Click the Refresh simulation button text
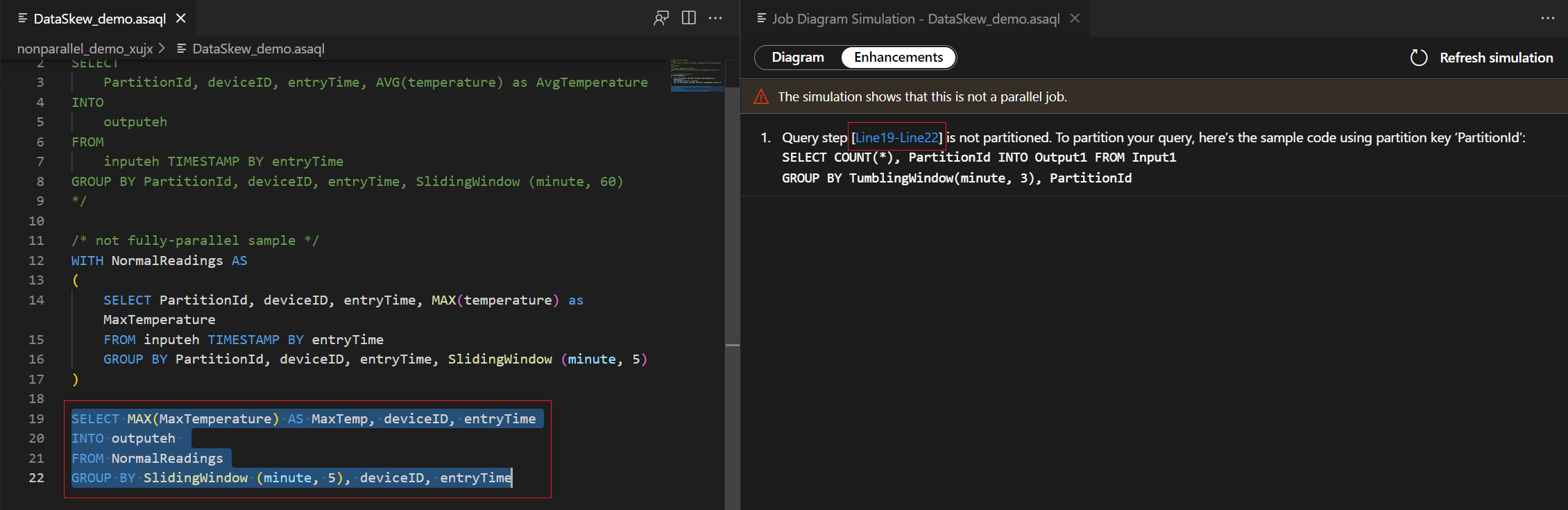The height and width of the screenshot is (510, 1568). click(x=1496, y=58)
